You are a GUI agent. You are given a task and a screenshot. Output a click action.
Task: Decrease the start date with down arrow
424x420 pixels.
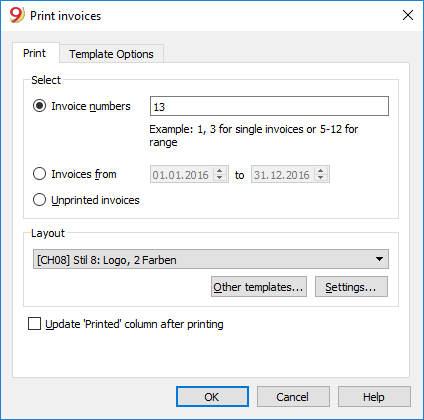220,178
